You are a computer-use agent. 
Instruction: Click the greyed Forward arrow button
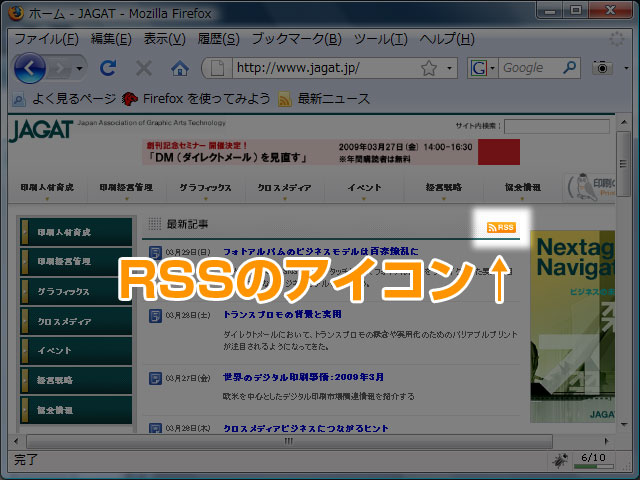point(60,68)
